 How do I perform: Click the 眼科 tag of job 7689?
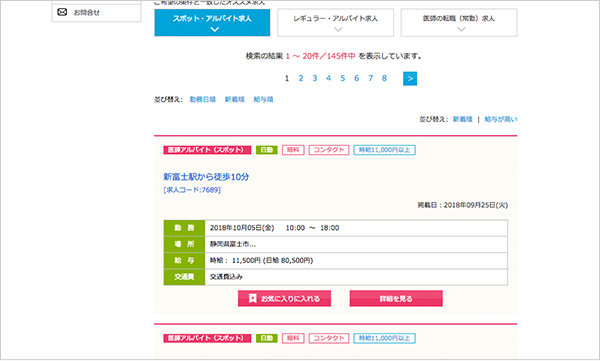coord(293,150)
